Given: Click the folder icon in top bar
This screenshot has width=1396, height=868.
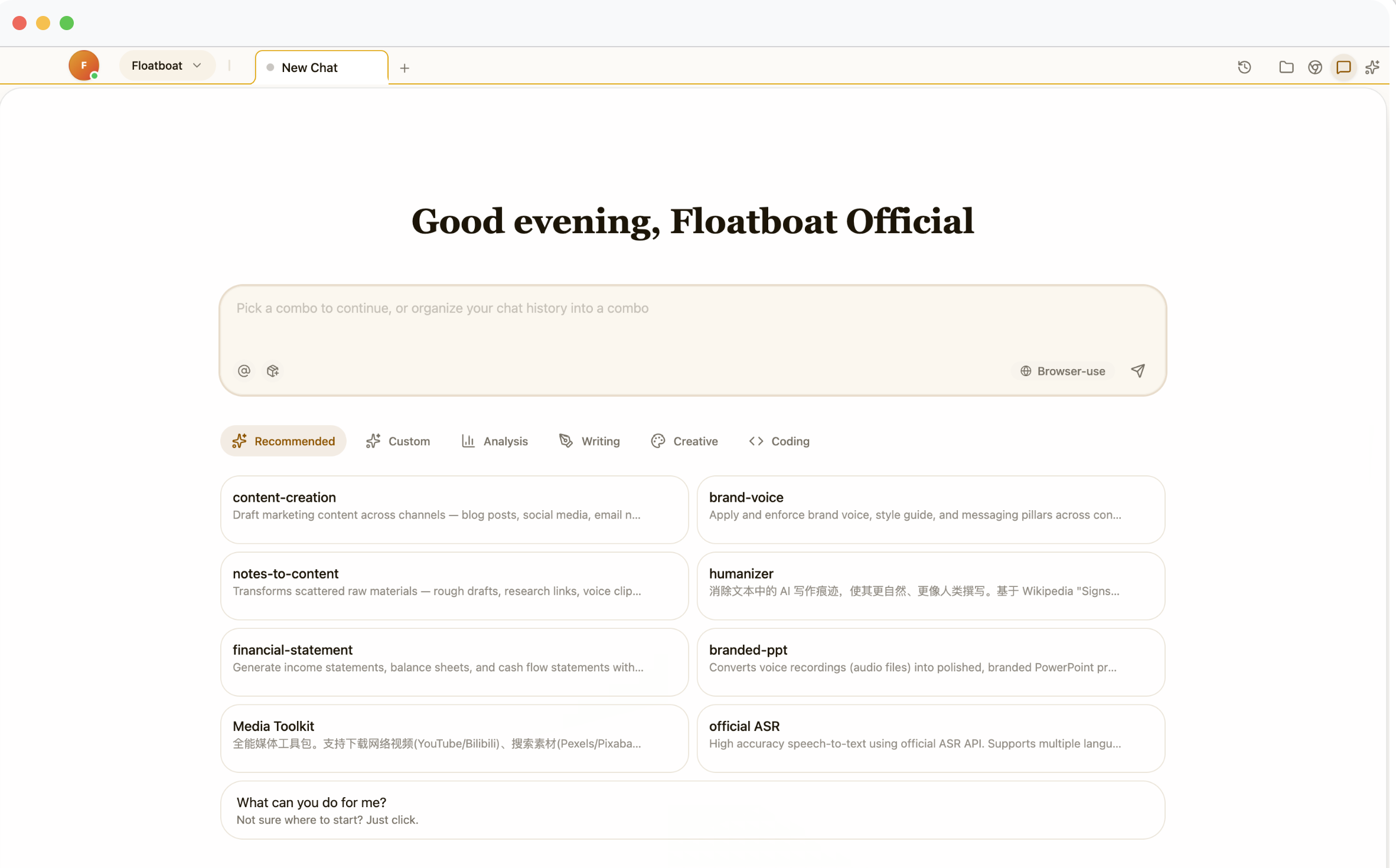Looking at the screenshot, I should point(1286,67).
